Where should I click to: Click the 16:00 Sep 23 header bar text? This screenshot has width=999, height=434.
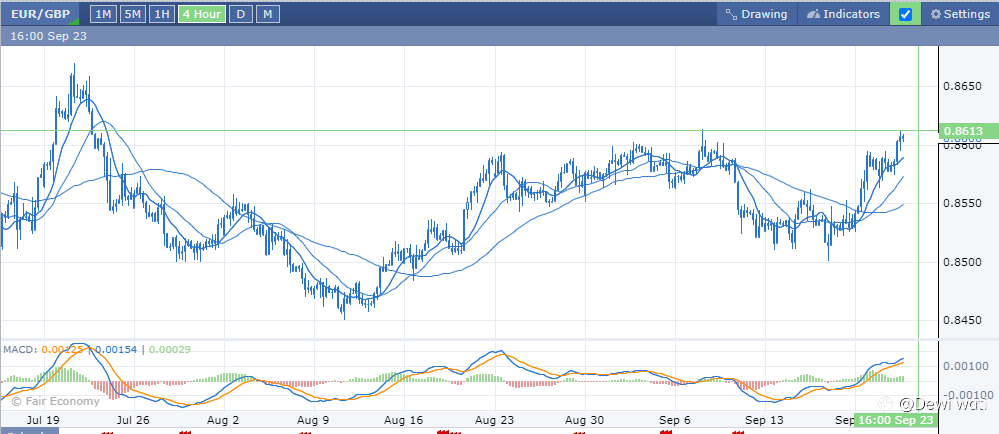tap(48, 36)
